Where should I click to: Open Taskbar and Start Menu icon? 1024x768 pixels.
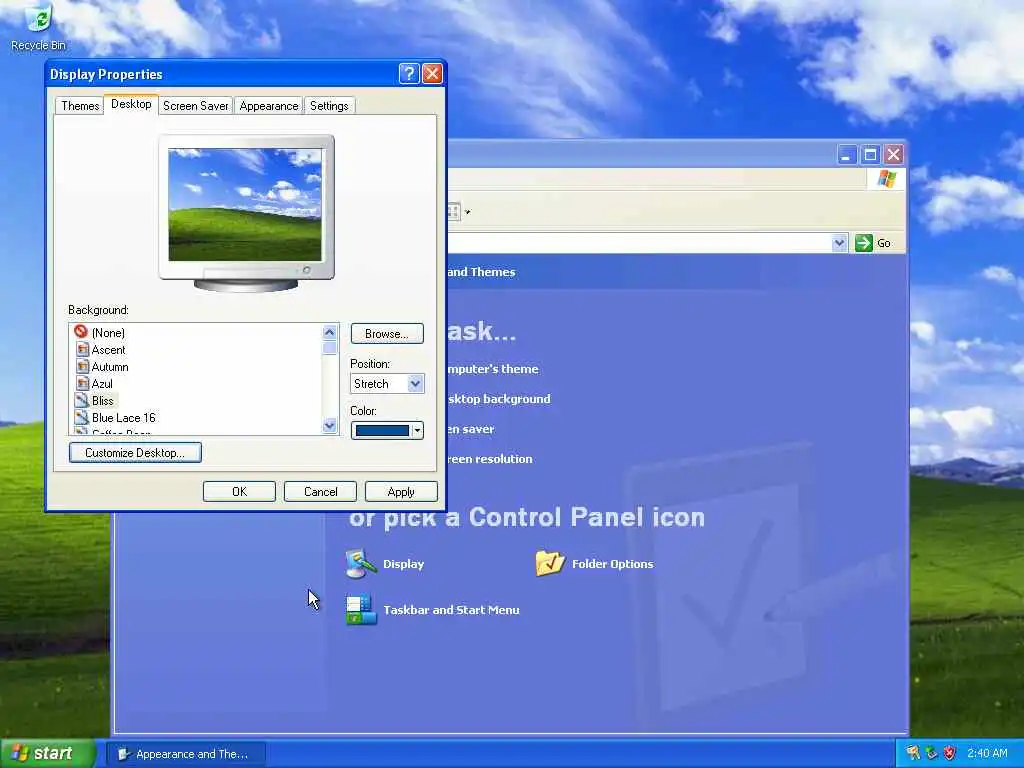pos(360,610)
